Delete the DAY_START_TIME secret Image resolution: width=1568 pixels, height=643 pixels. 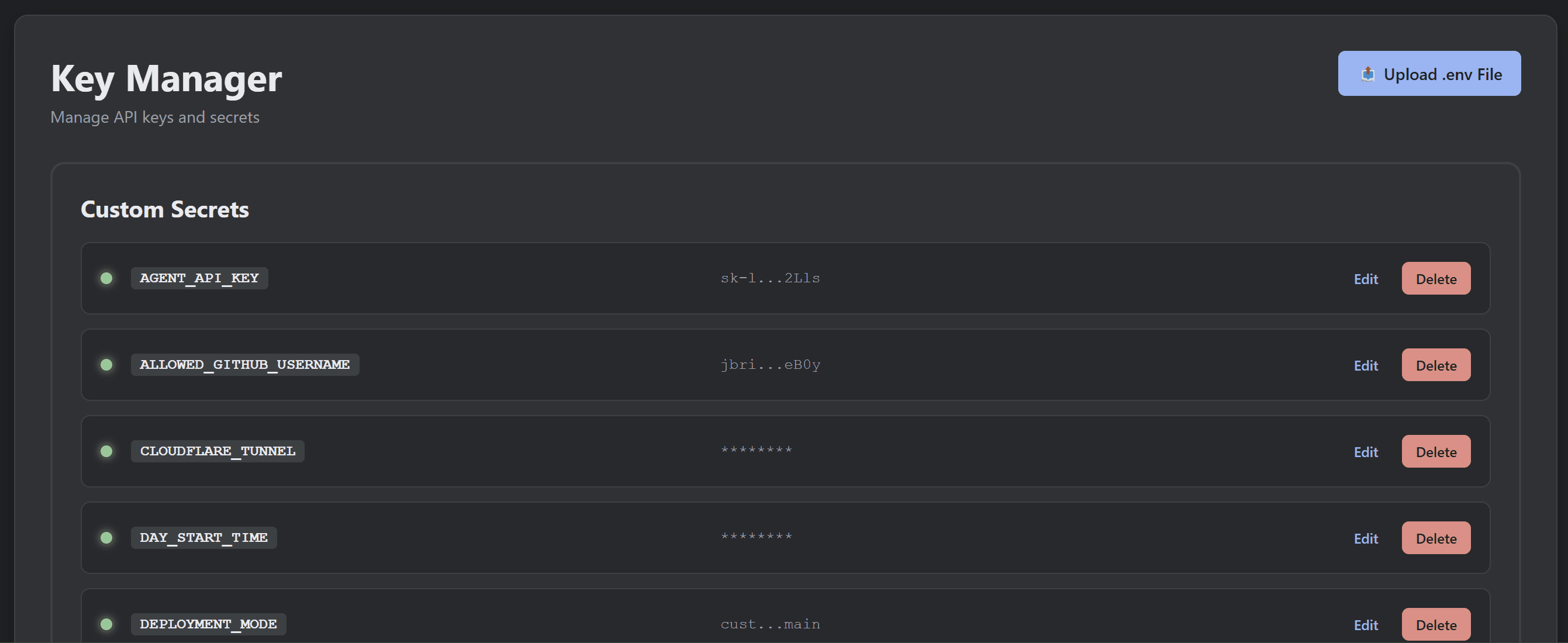pyautogui.click(x=1436, y=537)
